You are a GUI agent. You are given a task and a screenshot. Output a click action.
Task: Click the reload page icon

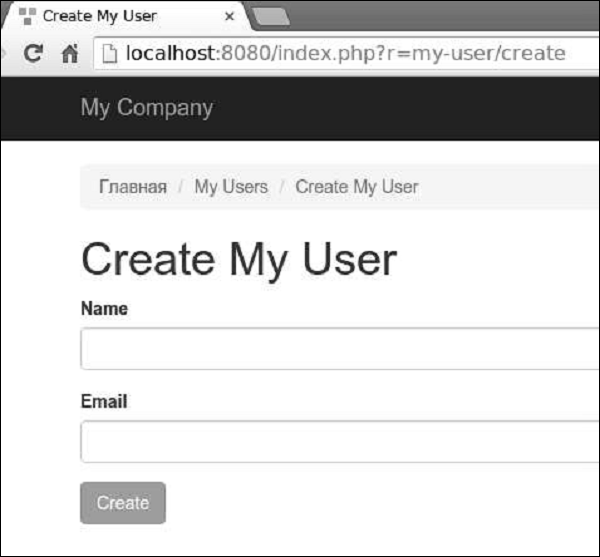[33, 54]
